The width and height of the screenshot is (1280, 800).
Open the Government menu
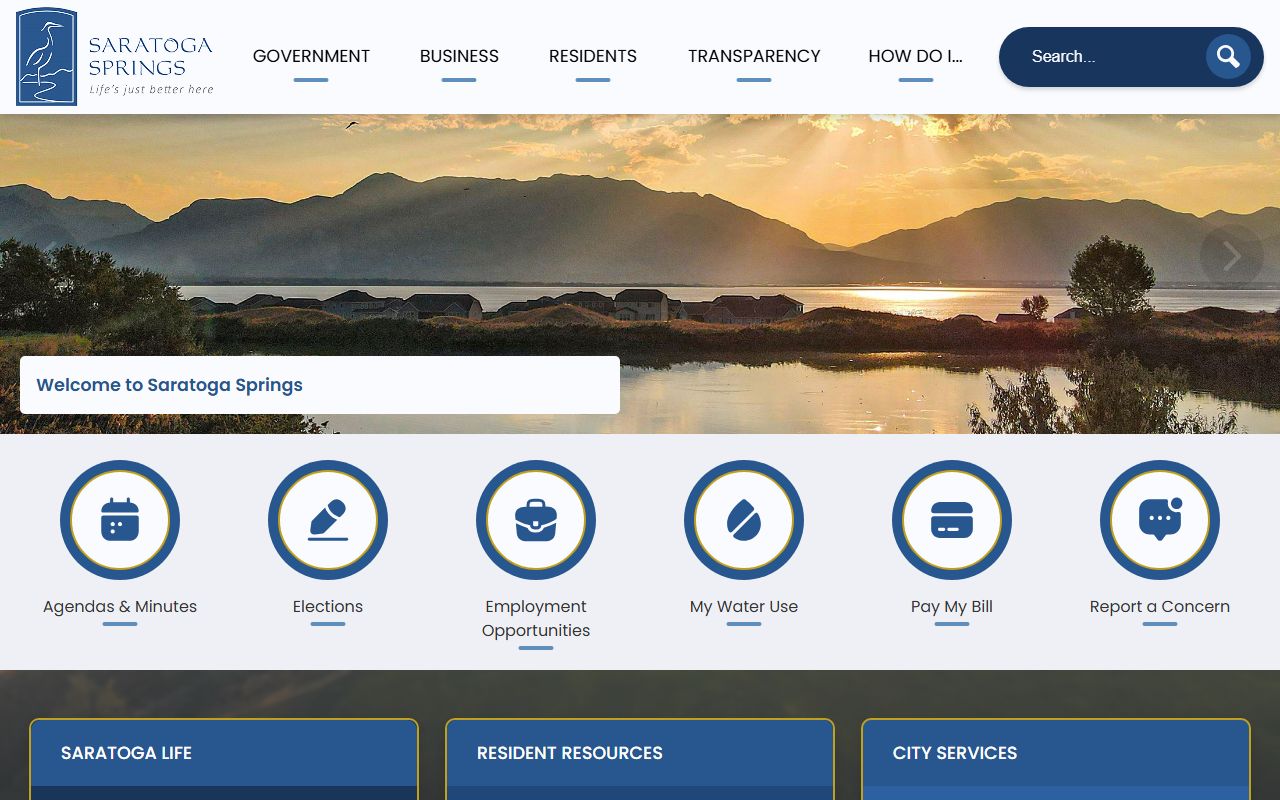[x=311, y=57]
